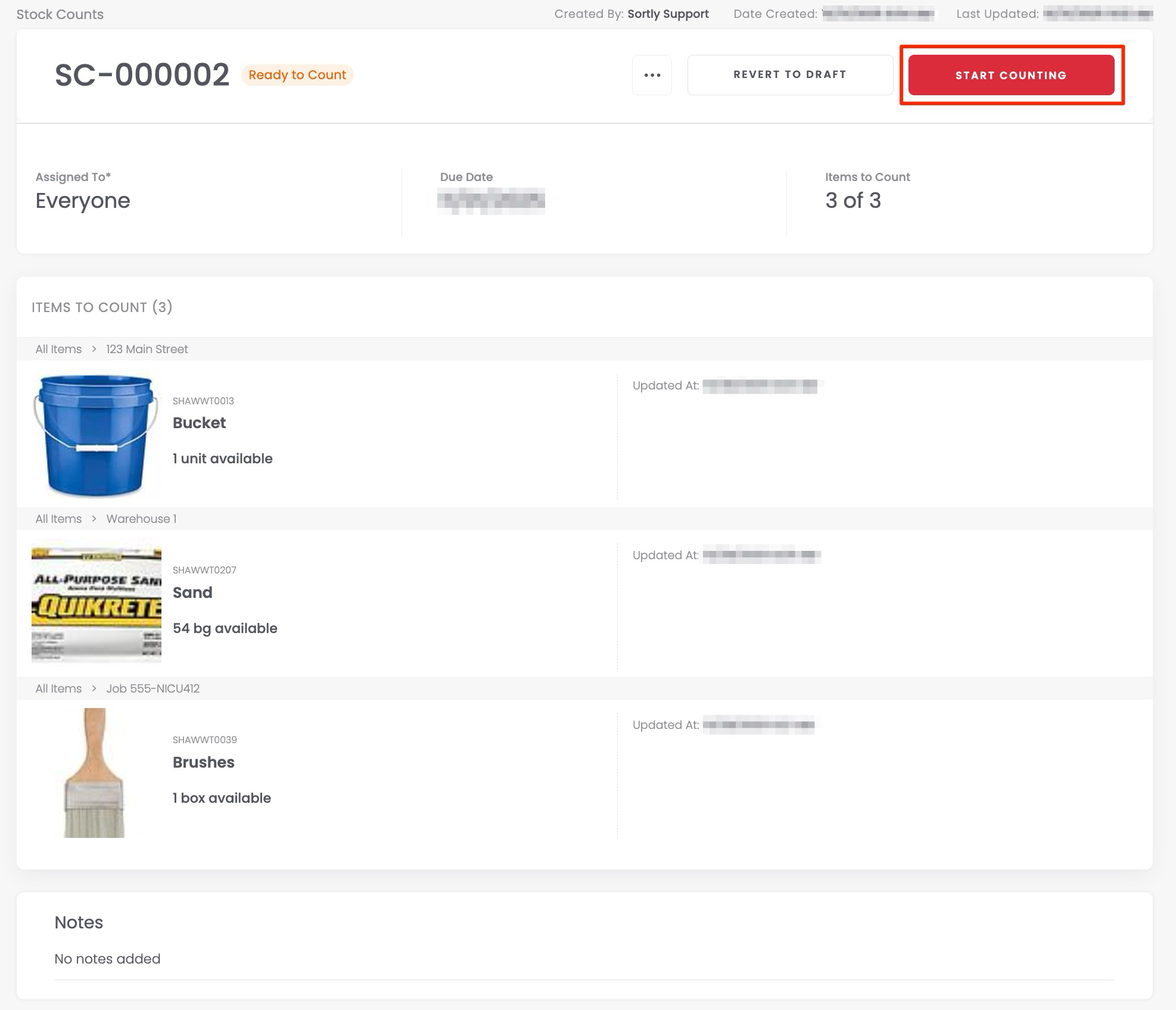Click the Everyone assigned-to value

click(x=83, y=201)
